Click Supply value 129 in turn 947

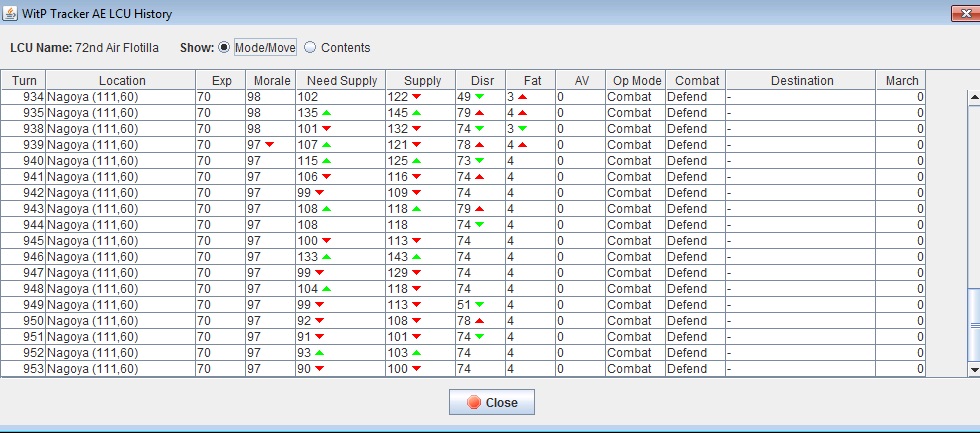(x=421, y=273)
